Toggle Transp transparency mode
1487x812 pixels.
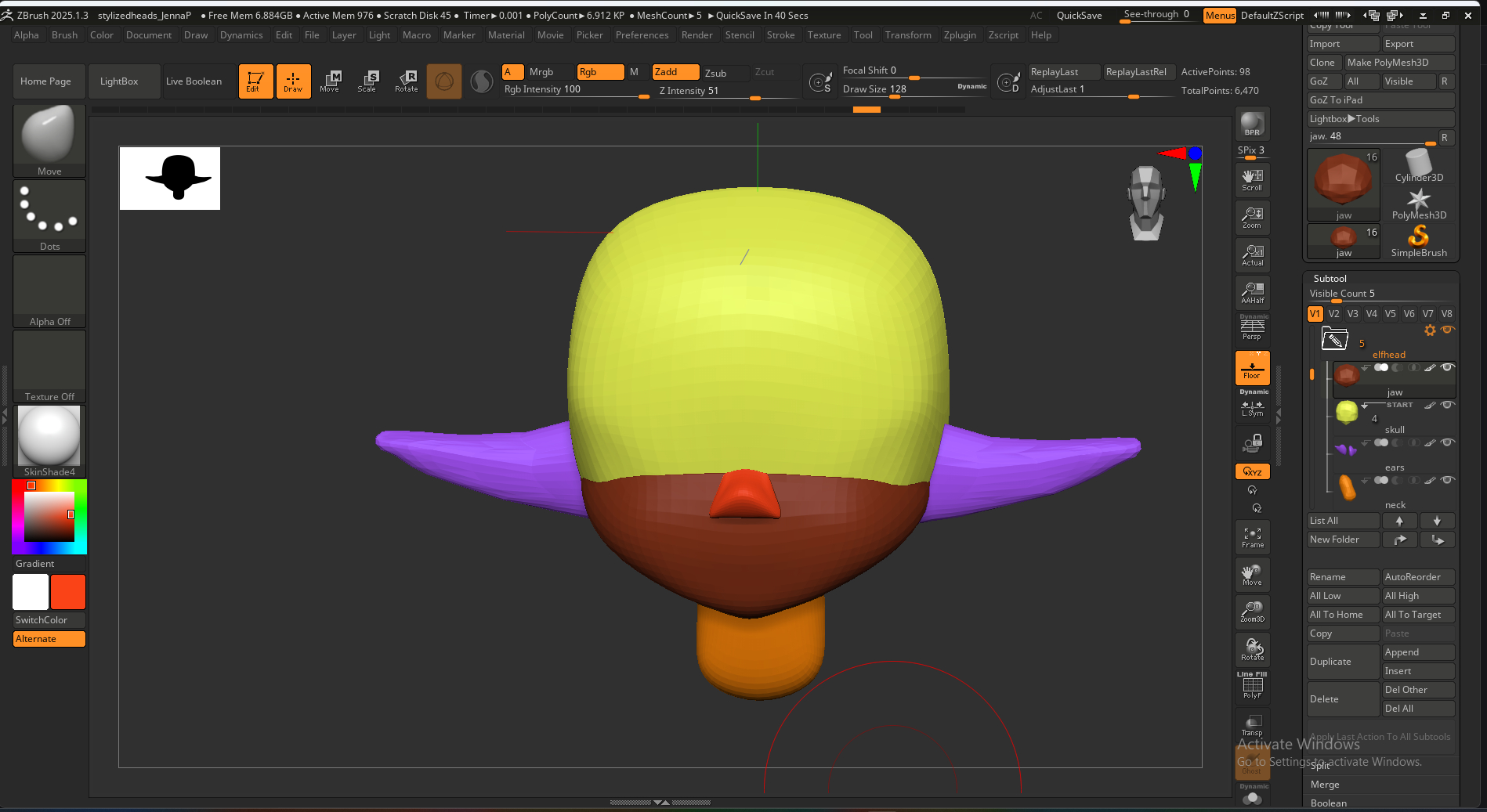(x=1252, y=725)
